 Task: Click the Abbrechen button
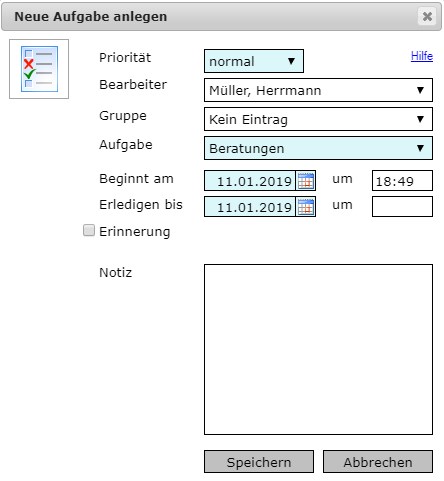click(378, 462)
